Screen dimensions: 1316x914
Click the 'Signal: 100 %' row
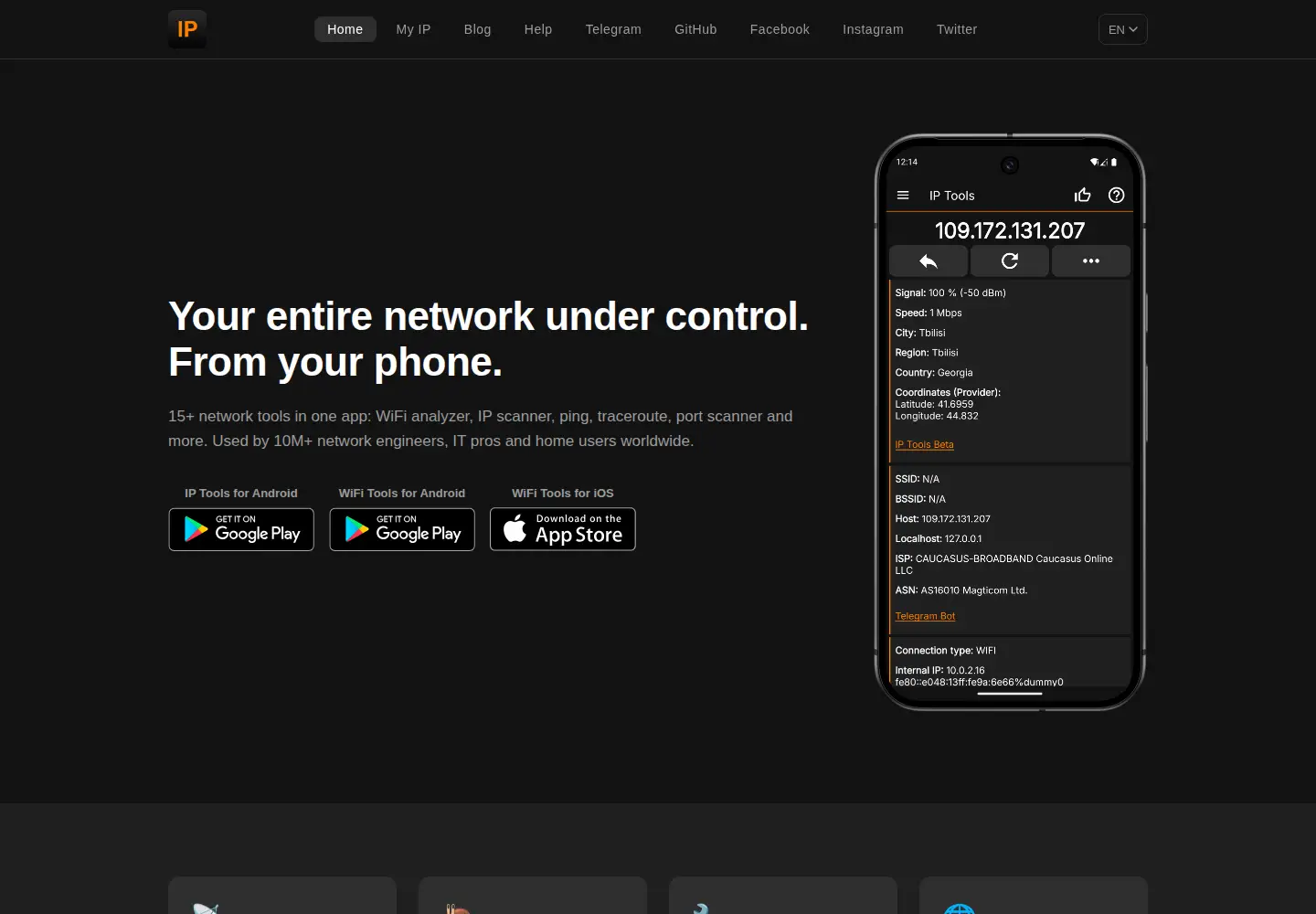(x=950, y=293)
